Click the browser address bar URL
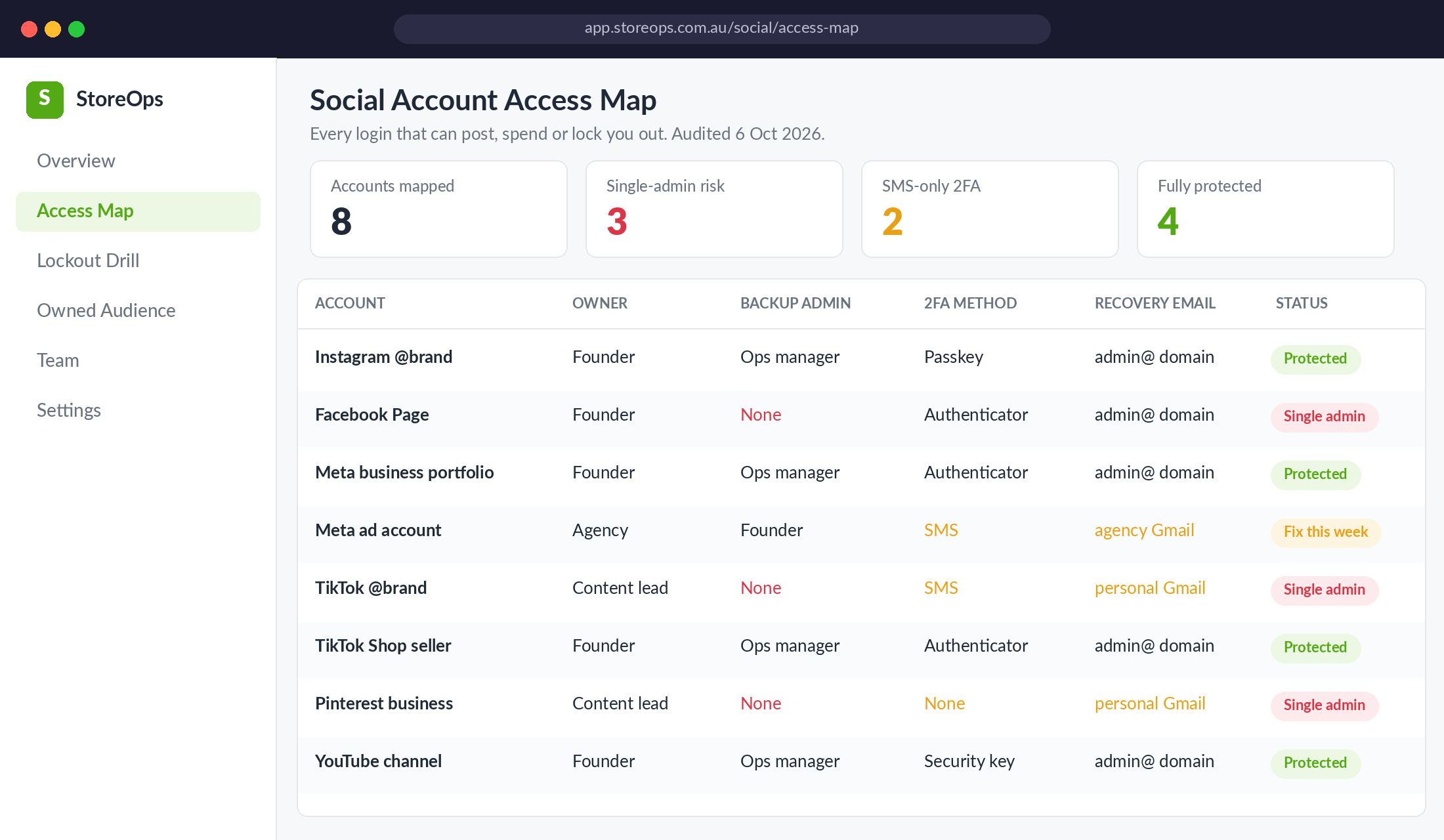 pyautogui.click(x=721, y=28)
